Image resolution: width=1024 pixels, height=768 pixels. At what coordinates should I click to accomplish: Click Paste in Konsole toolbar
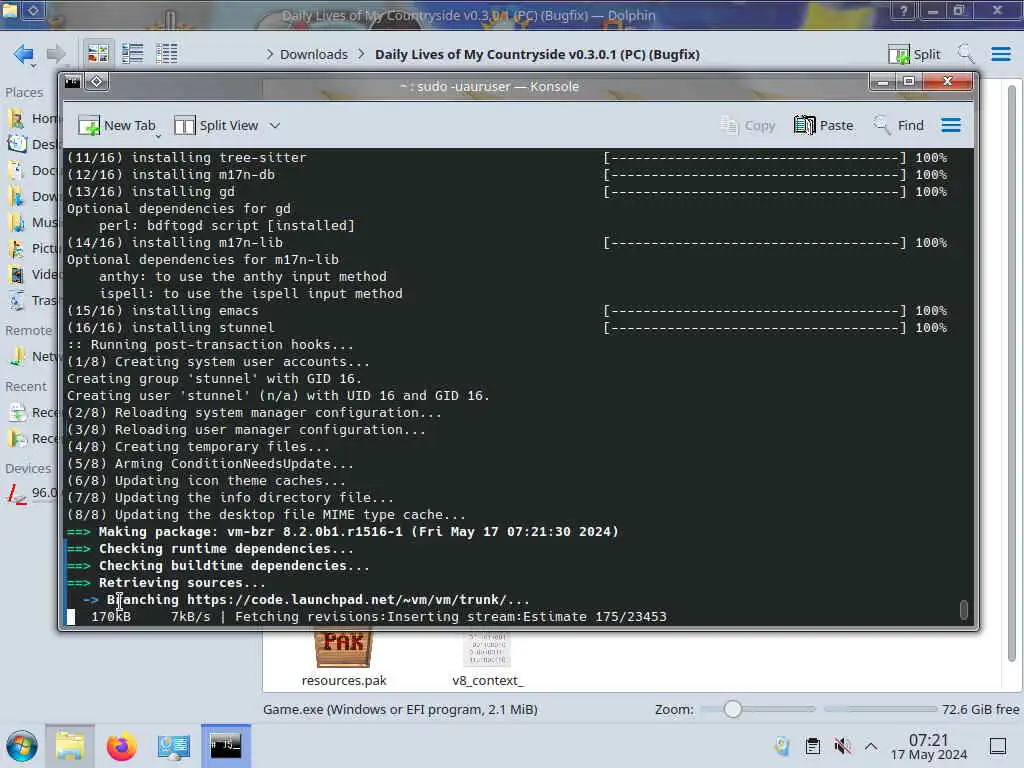click(823, 125)
